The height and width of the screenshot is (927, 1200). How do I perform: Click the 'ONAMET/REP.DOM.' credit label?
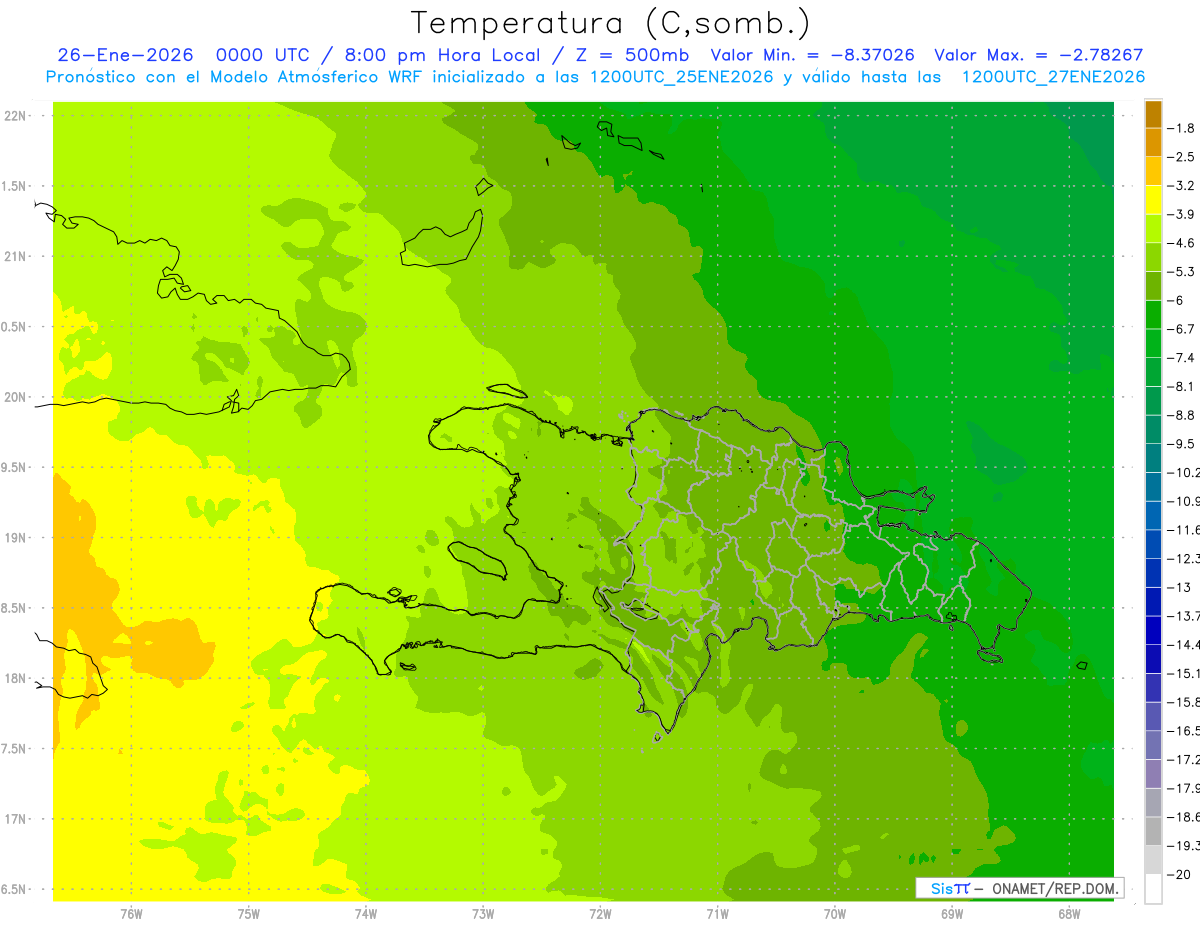[1055, 888]
